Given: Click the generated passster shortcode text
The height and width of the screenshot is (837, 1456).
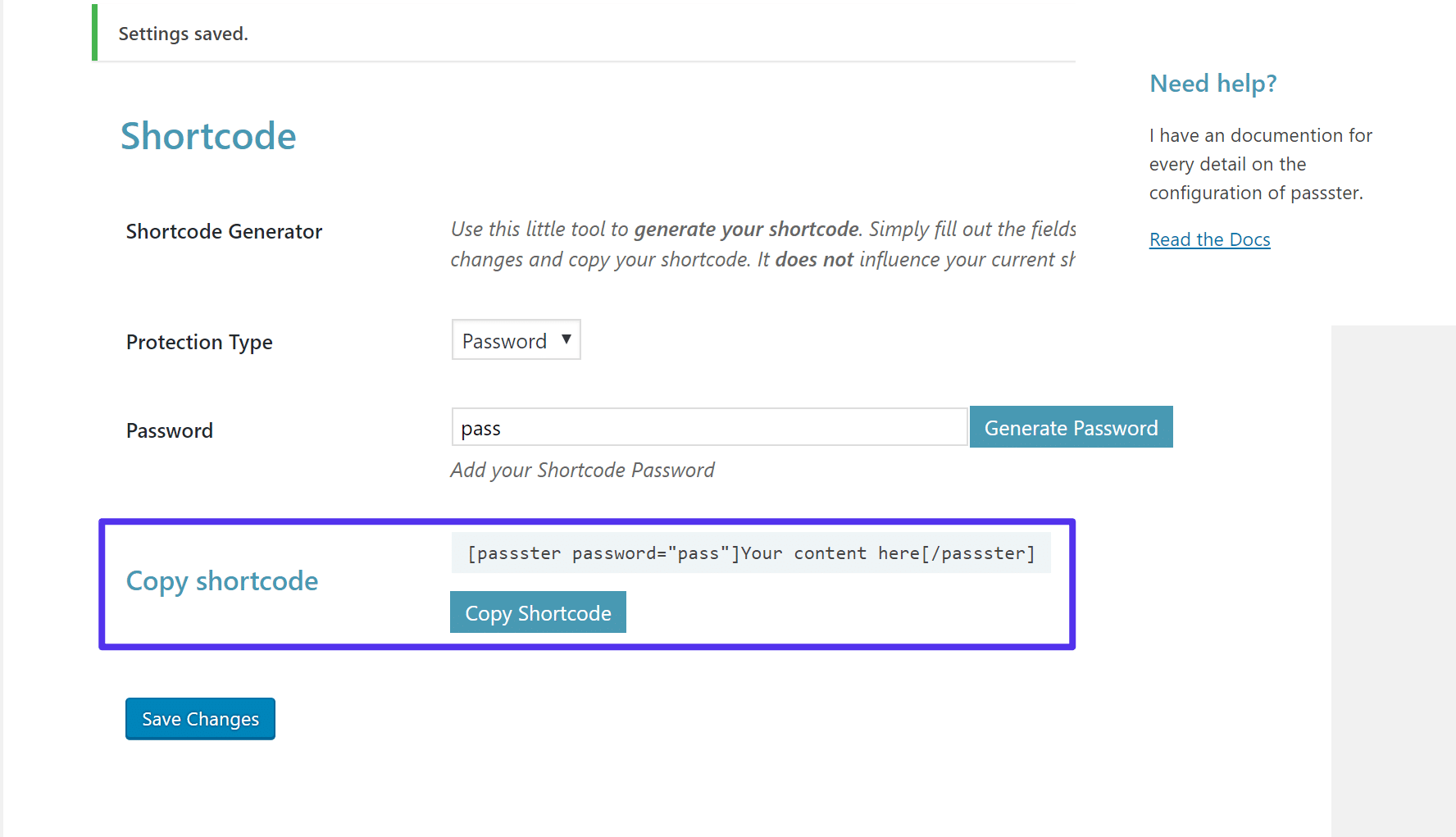Looking at the screenshot, I should tap(750, 553).
